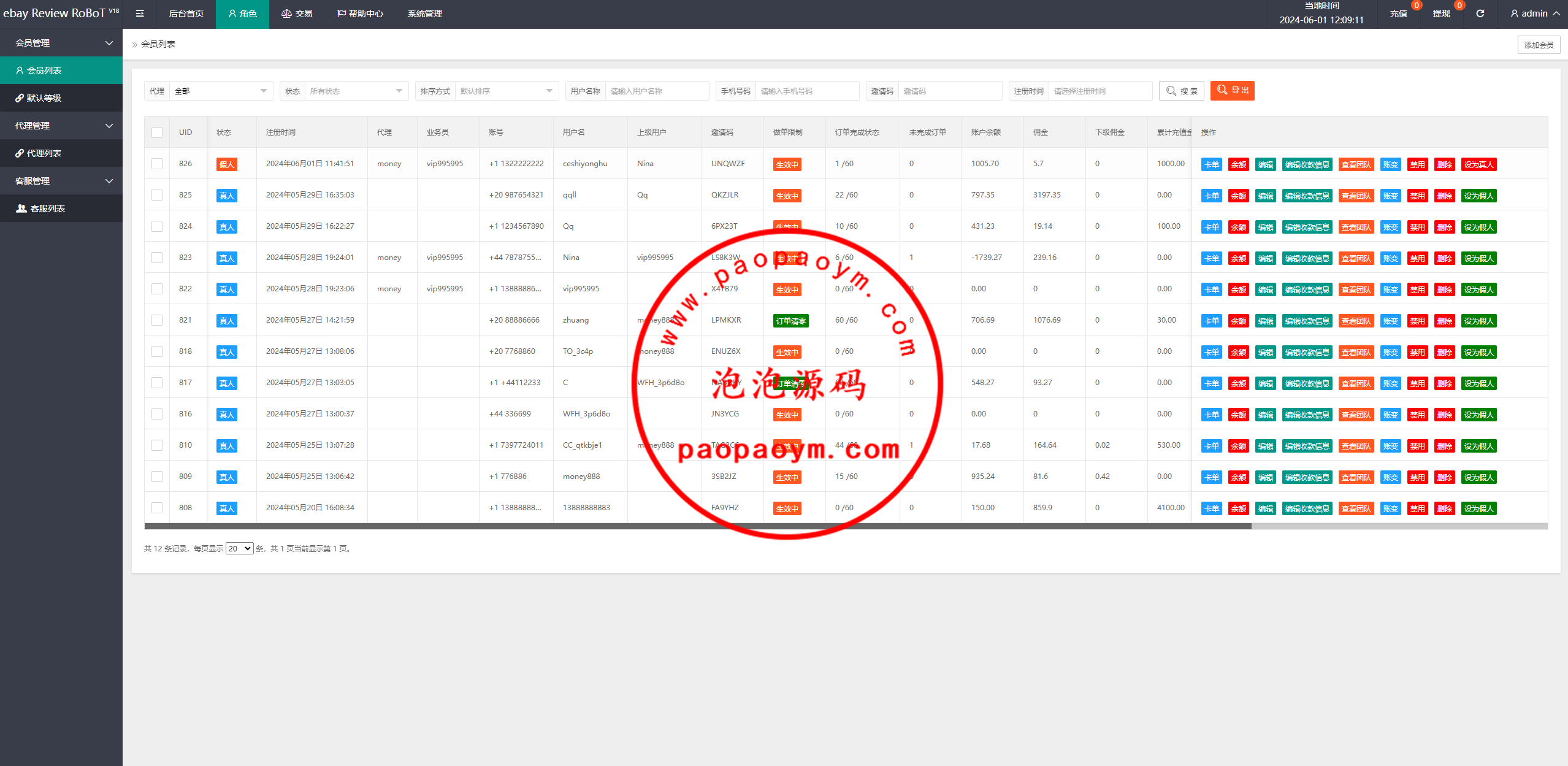The height and width of the screenshot is (766, 1568).
Task: Click 设为假人 tag for UID 818
Action: point(1479,352)
